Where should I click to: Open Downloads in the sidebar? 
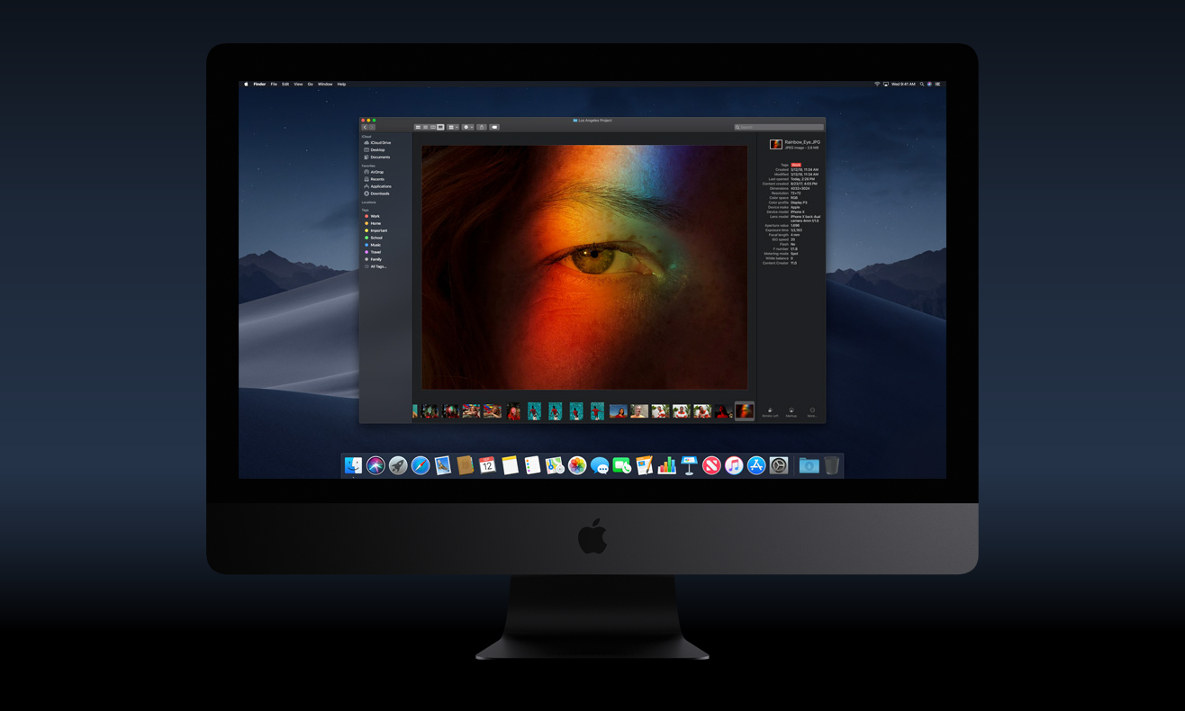point(377,193)
